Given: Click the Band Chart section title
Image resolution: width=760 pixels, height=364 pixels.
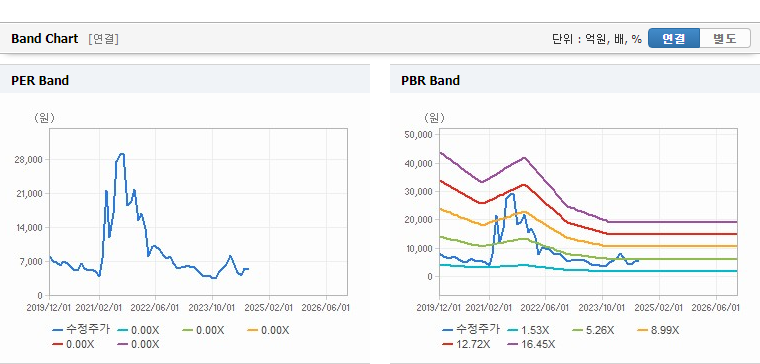Looking at the screenshot, I should 45,39.
